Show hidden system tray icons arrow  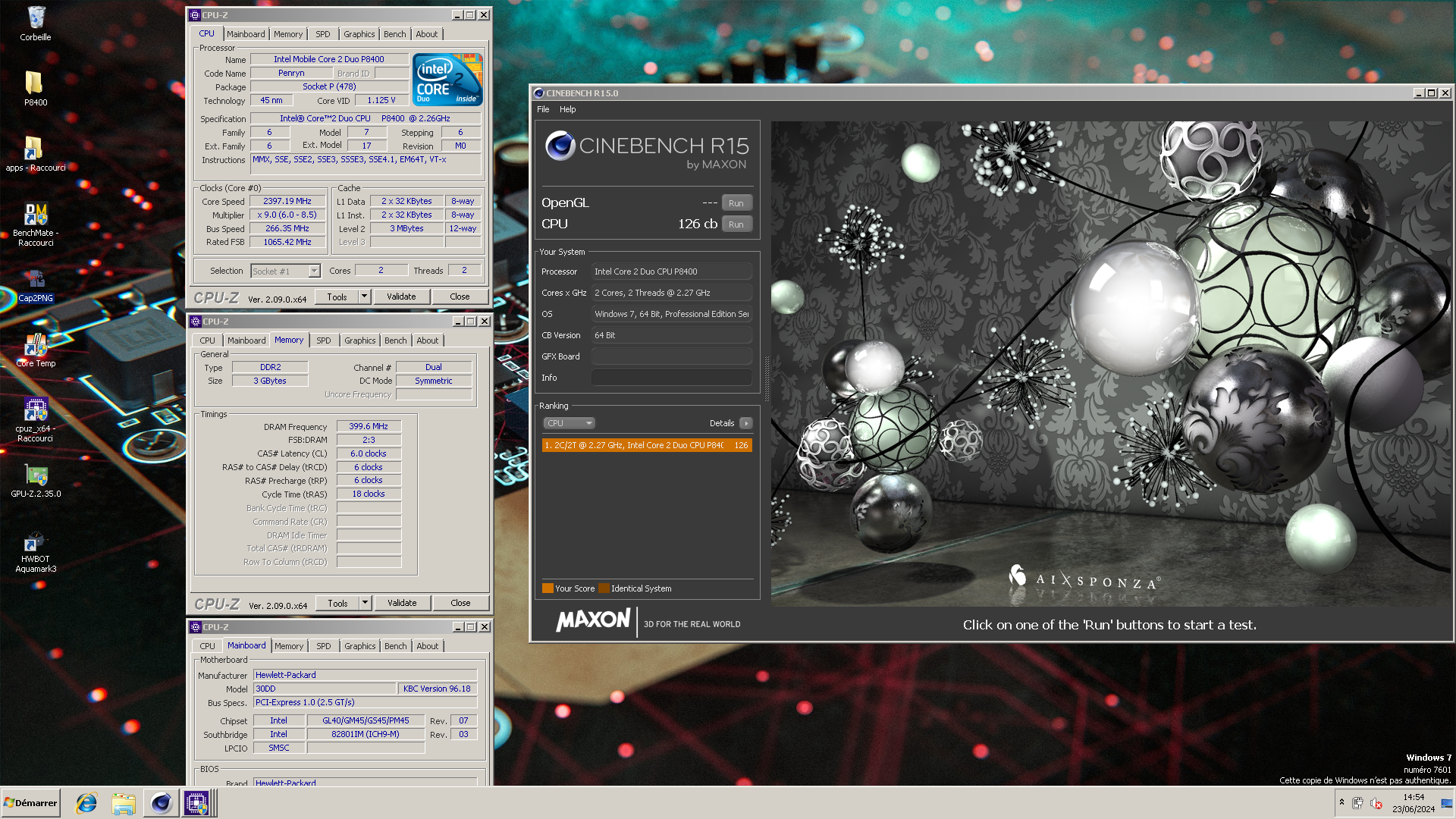[1341, 802]
